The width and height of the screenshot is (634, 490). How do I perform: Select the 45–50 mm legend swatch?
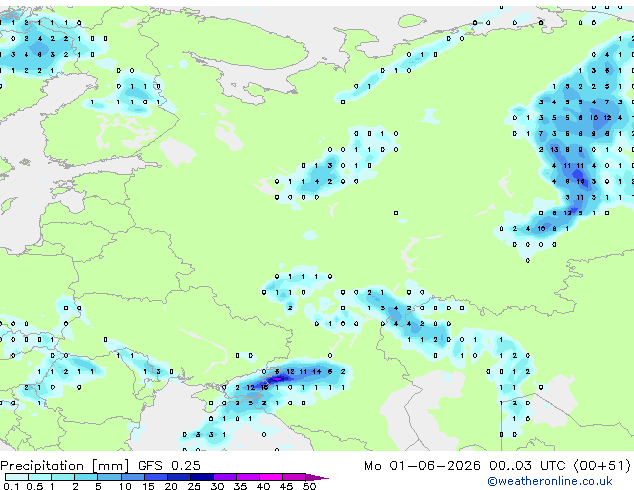click(294, 477)
